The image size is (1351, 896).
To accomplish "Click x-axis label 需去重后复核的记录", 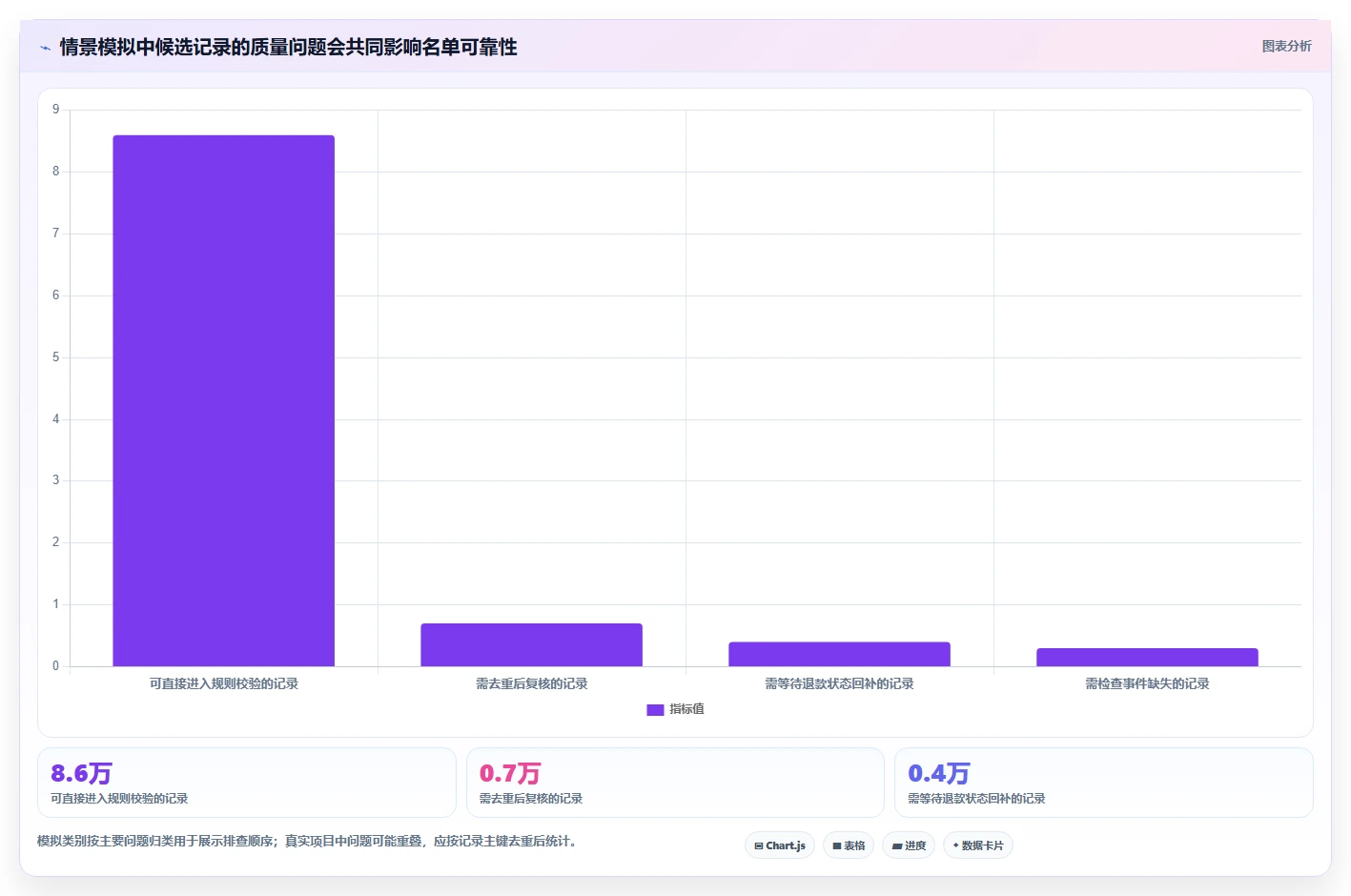I will [x=532, y=683].
